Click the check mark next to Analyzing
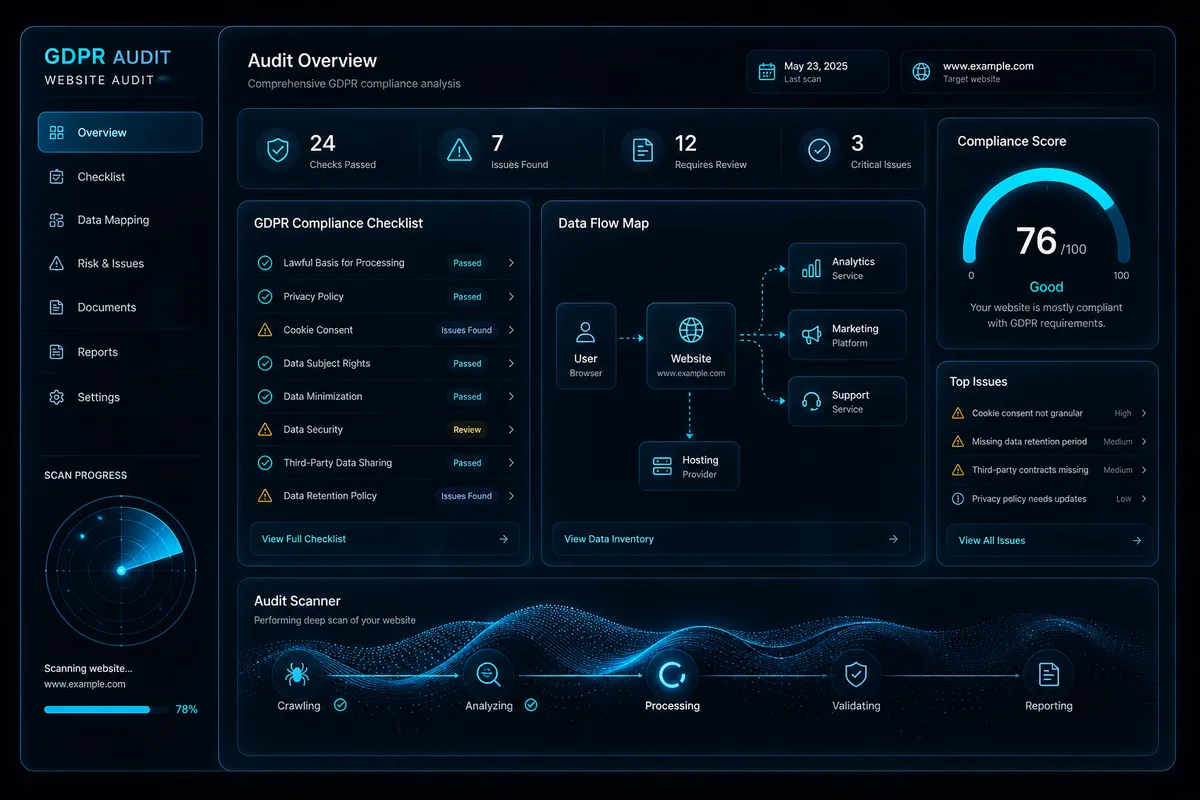This screenshot has width=1200, height=800. coord(531,705)
